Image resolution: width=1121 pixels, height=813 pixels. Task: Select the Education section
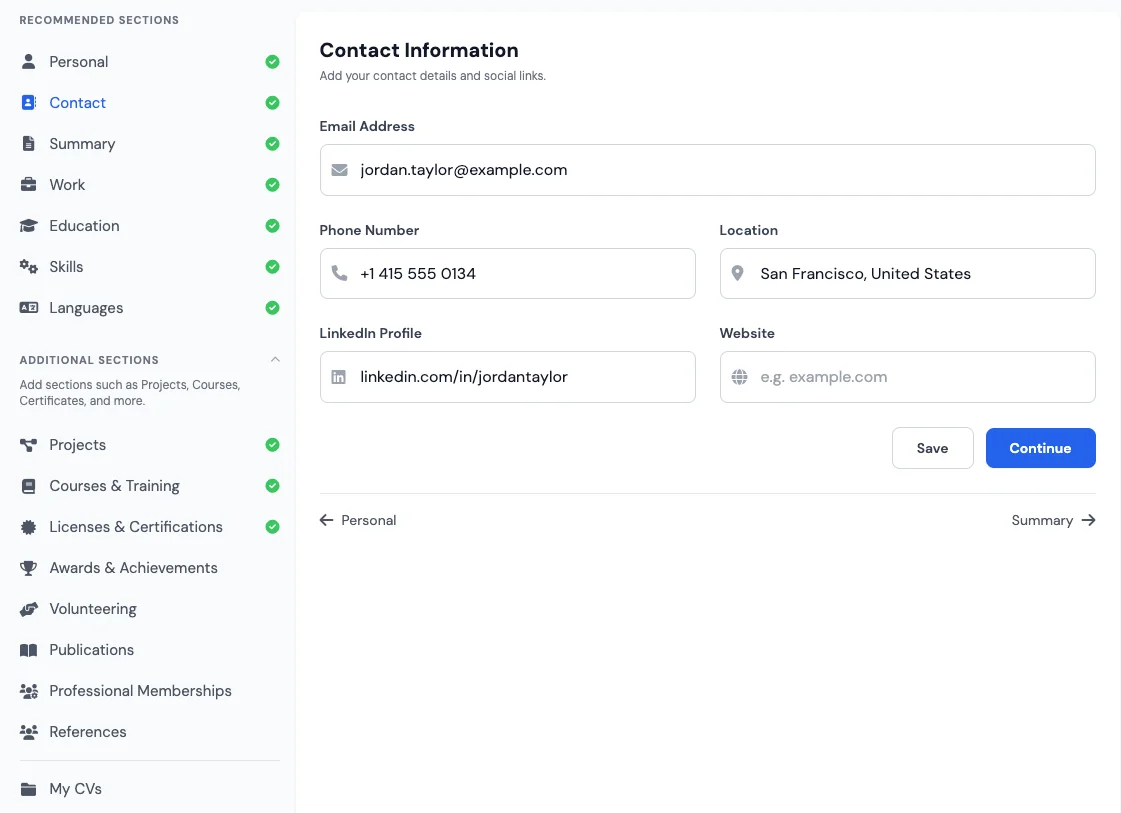click(149, 226)
